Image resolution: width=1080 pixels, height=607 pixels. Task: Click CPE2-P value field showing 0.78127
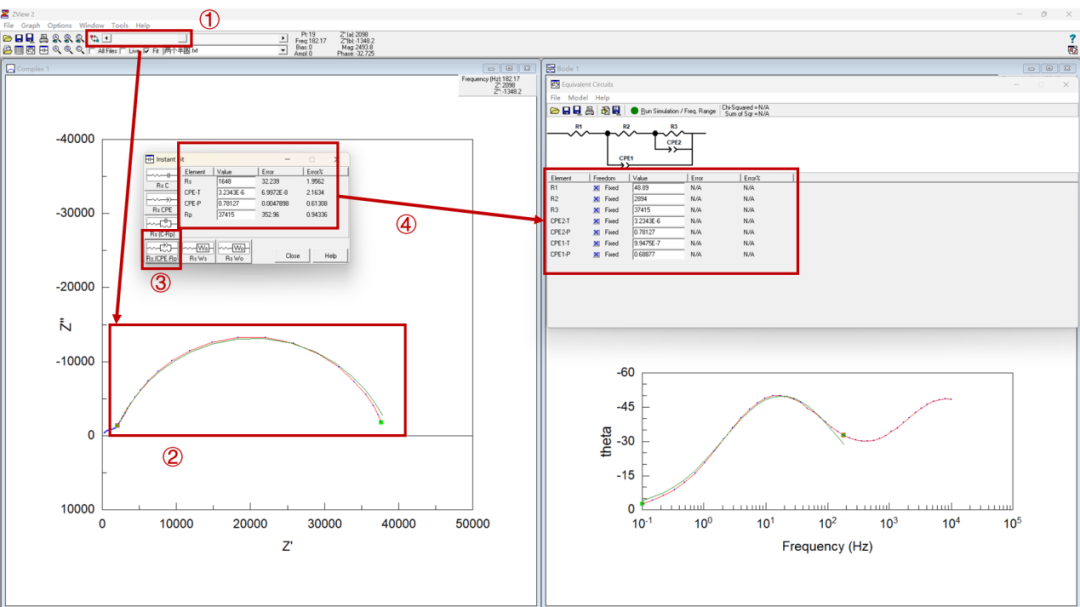point(658,232)
